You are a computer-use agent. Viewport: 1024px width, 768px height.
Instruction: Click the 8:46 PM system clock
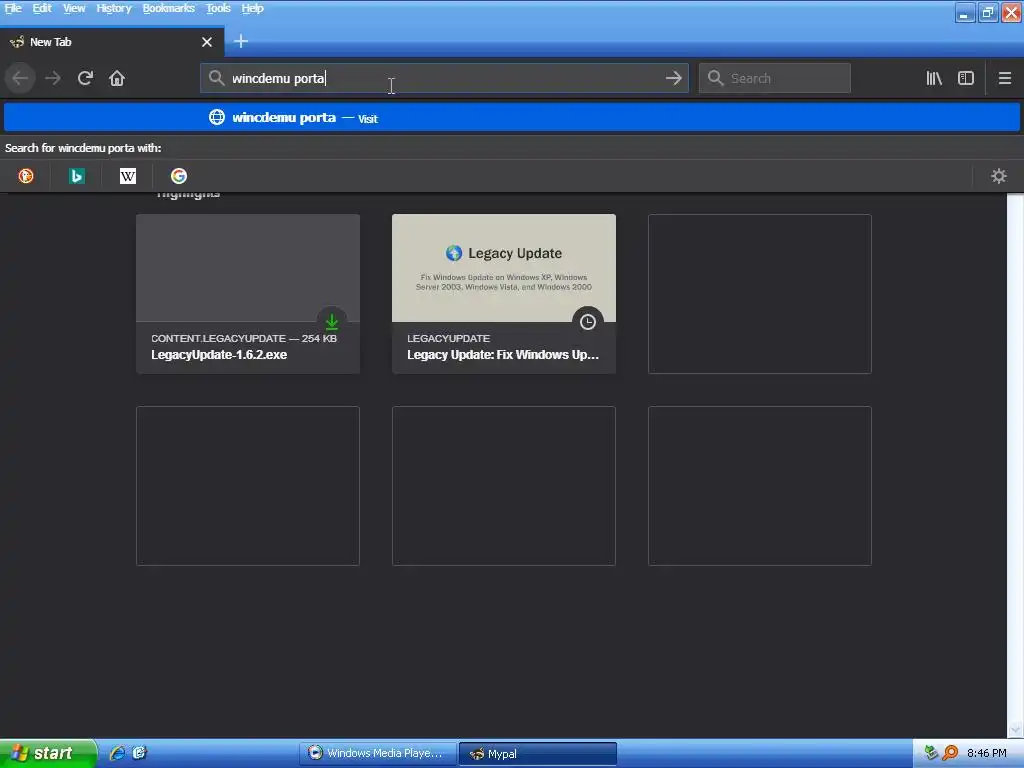click(986, 753)
